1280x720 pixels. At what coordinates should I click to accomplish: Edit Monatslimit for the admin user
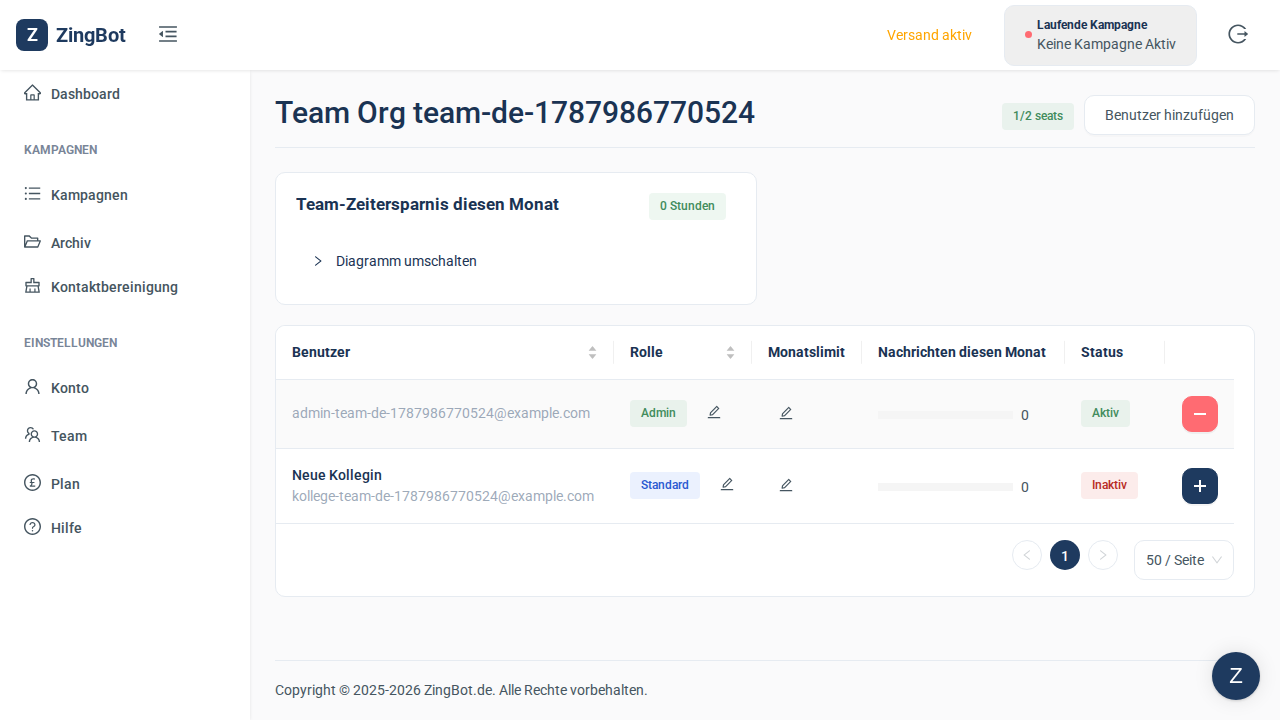786,413
